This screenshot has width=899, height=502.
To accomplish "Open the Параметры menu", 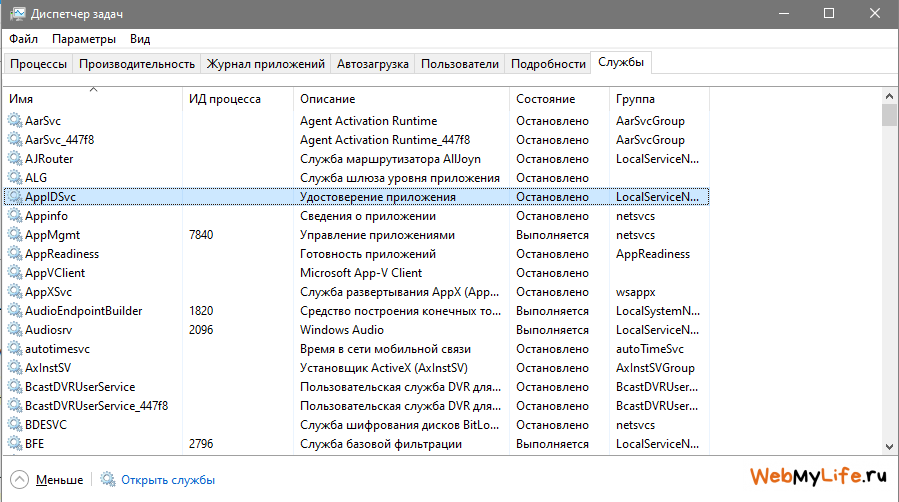I will coord(84,39).
